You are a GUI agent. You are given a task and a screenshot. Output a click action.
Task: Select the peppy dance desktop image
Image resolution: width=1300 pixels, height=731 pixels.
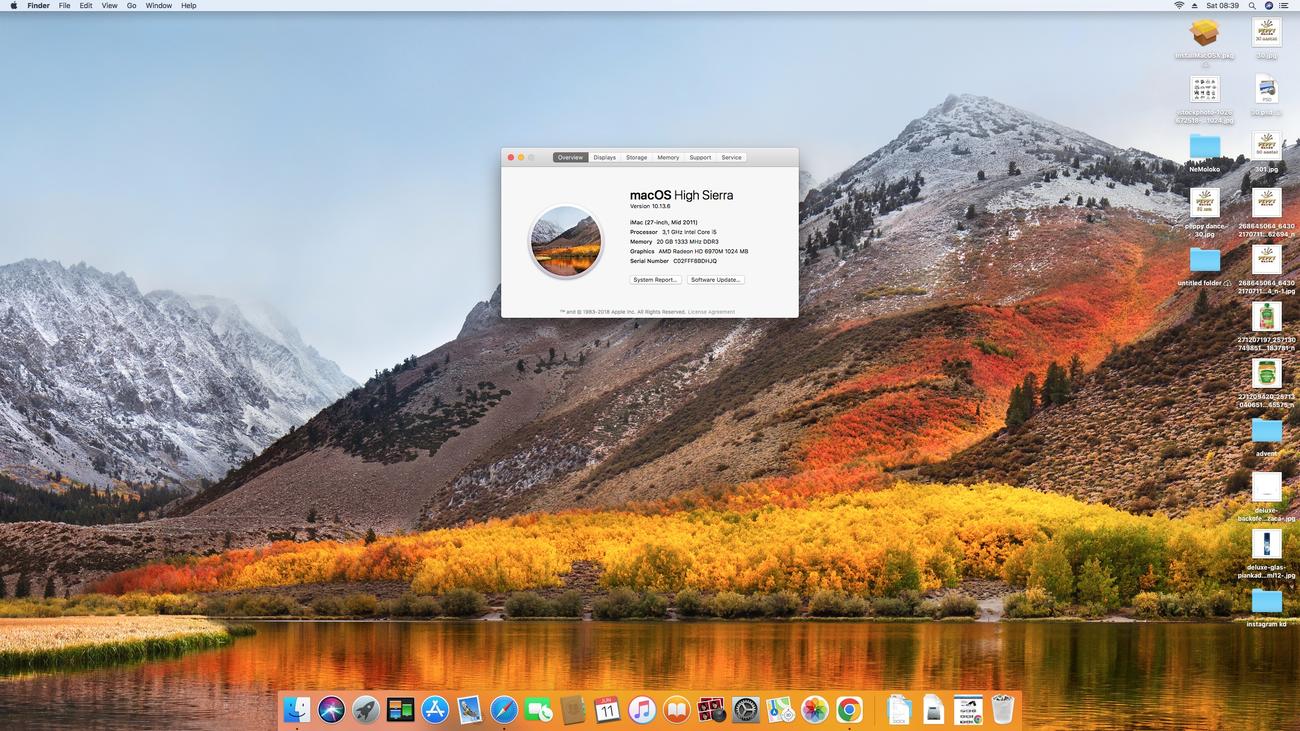point(1205,211)
